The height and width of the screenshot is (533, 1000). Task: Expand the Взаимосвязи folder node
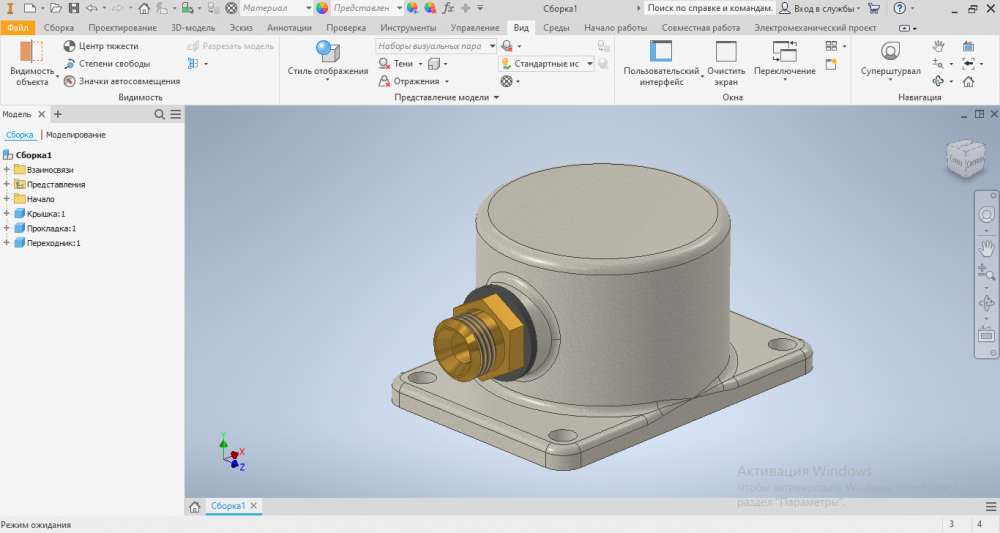(x=7, y=170)
